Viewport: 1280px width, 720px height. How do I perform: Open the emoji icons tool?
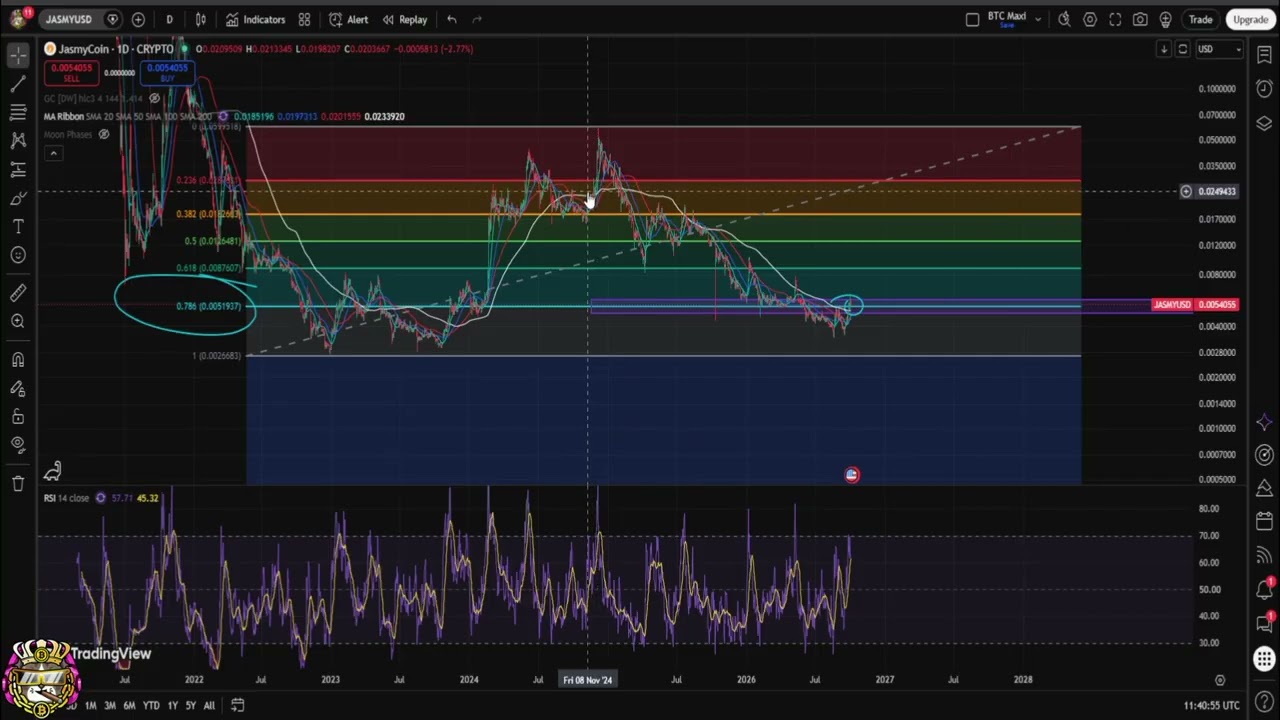click(x=18, y=255)
